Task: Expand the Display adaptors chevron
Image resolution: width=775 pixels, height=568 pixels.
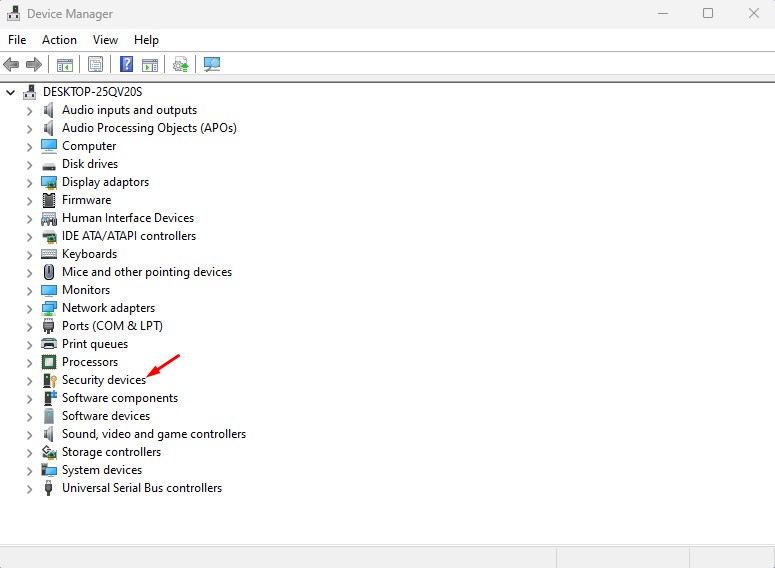Action: point(29,182)
